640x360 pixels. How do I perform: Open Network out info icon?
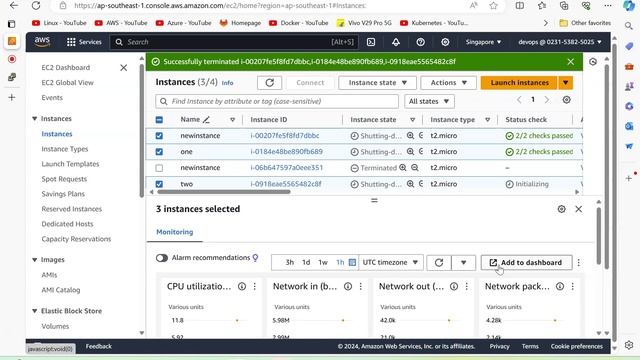point(454,287)
